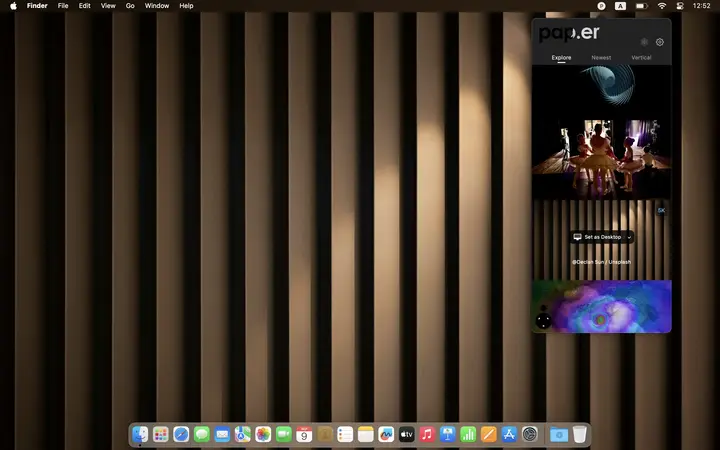
Task: Switch input source via A icon
Action: click(621, 6)
